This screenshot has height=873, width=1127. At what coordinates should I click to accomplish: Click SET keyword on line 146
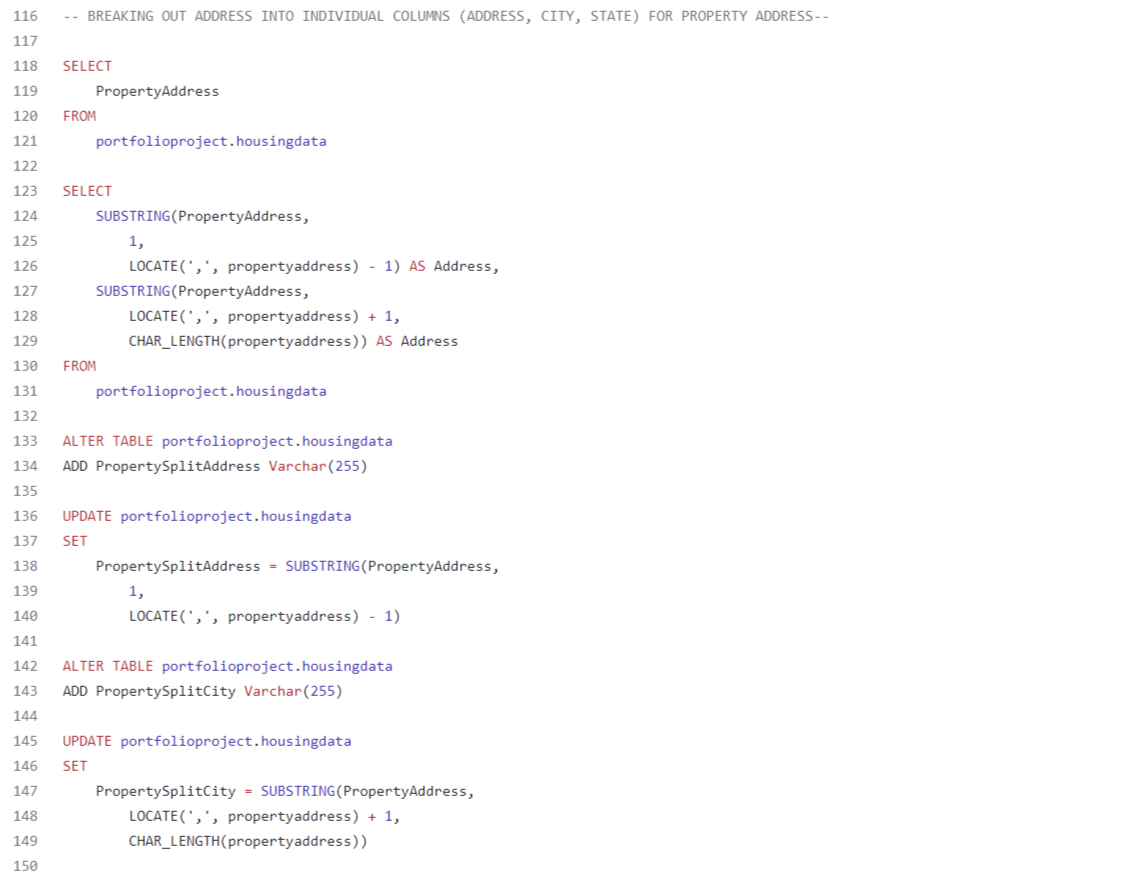(75, 766)
